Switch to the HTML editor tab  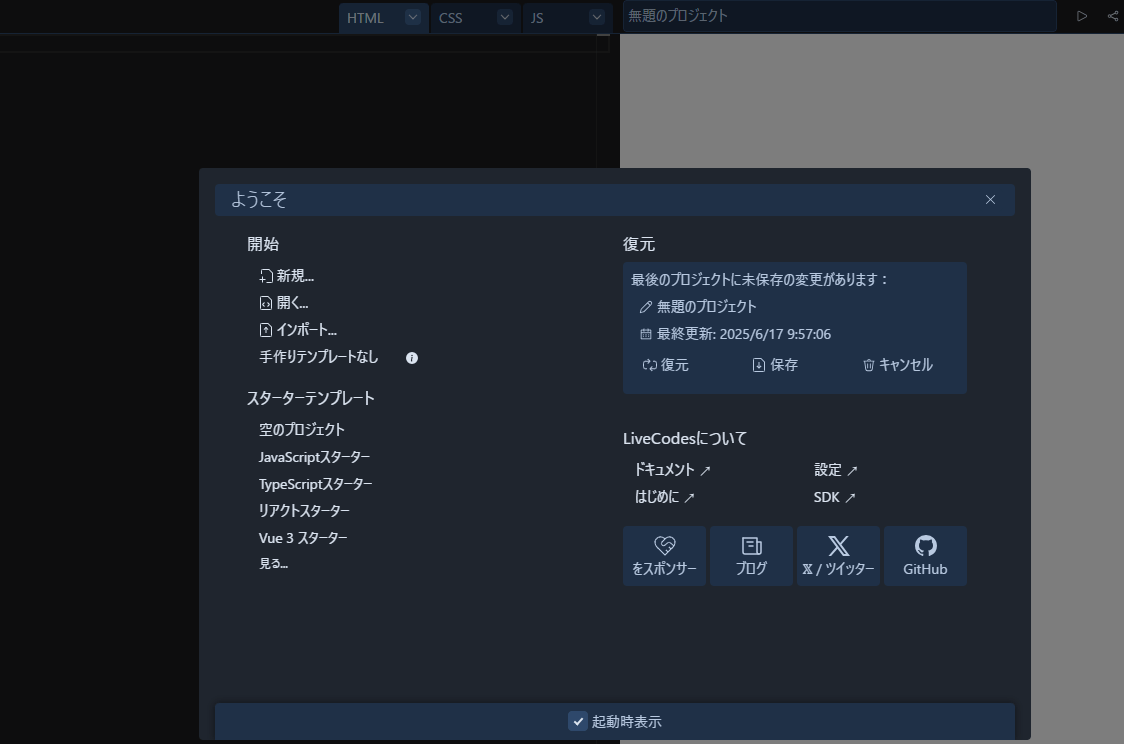coord(366,18)
